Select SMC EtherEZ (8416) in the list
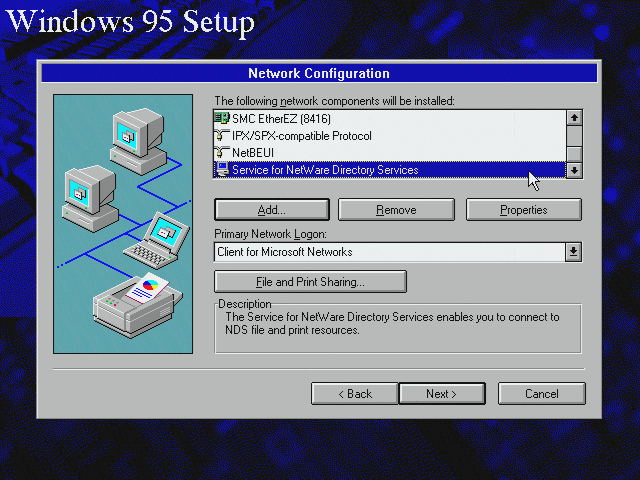Viewport: 640px width, 480px height. (389, 118)
